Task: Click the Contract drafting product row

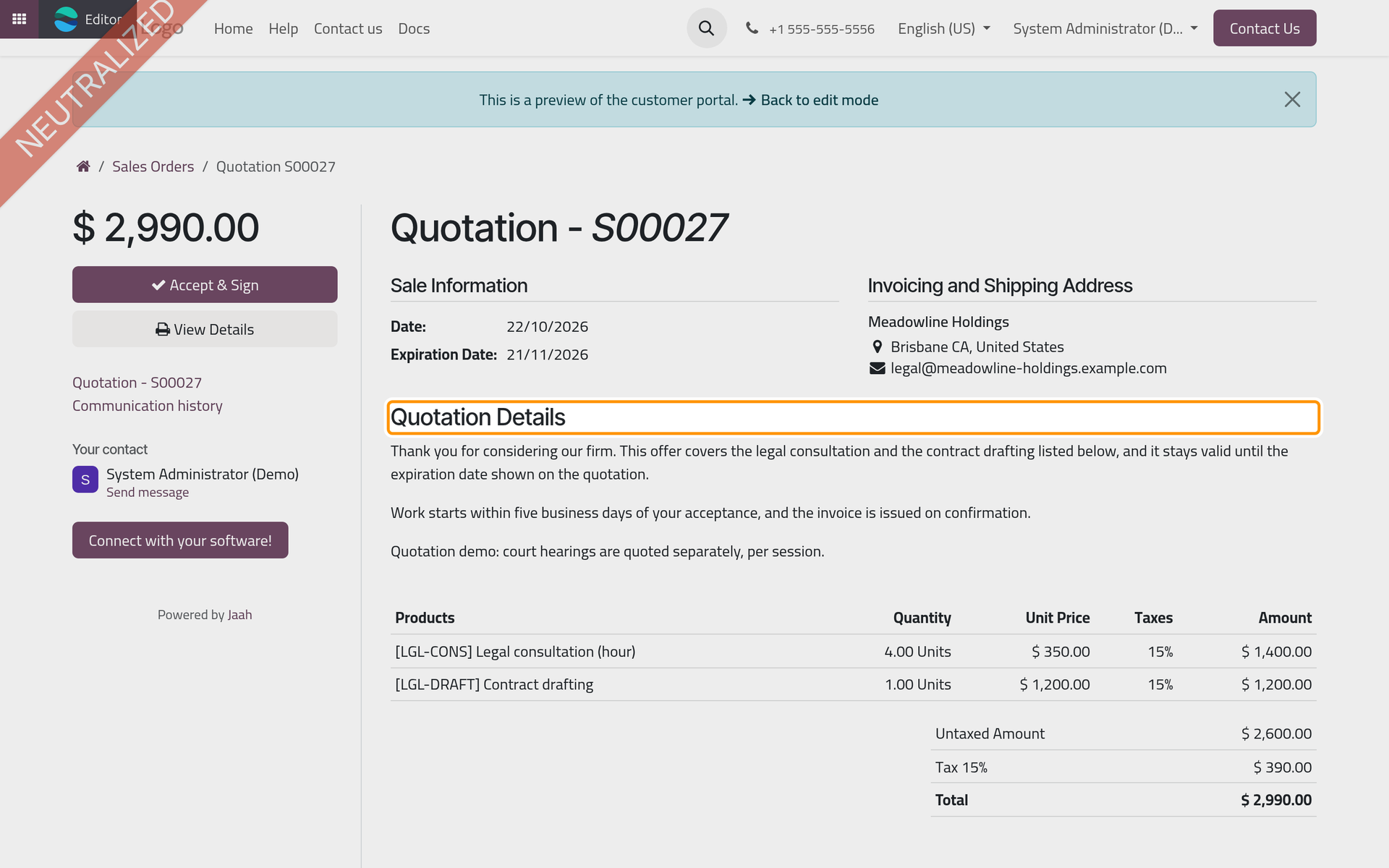Action: [x=853, y=684]
